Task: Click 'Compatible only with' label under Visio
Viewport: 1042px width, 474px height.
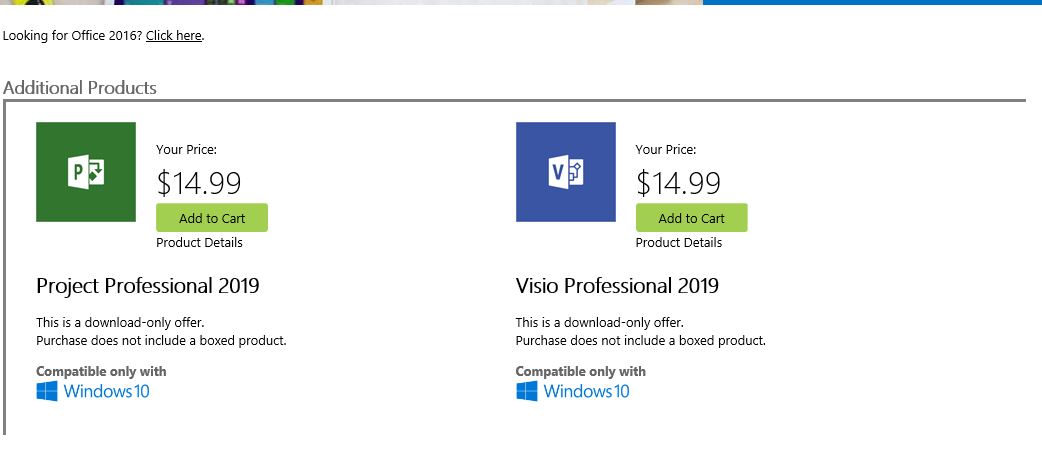Action: pyautogui.click(x=581, y=371)
